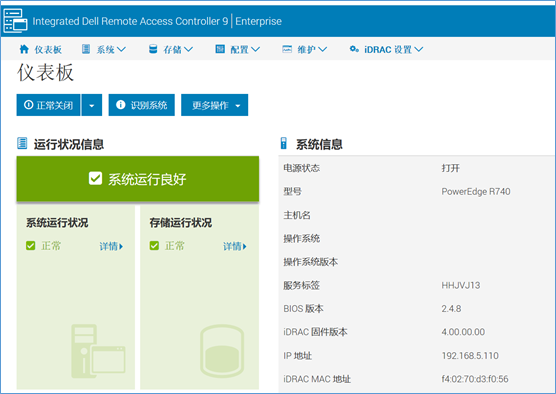Click the iDRAC firmware value 4.00.00.00
The width and height of the screenshot is (556, 394).
coord(463,332)
